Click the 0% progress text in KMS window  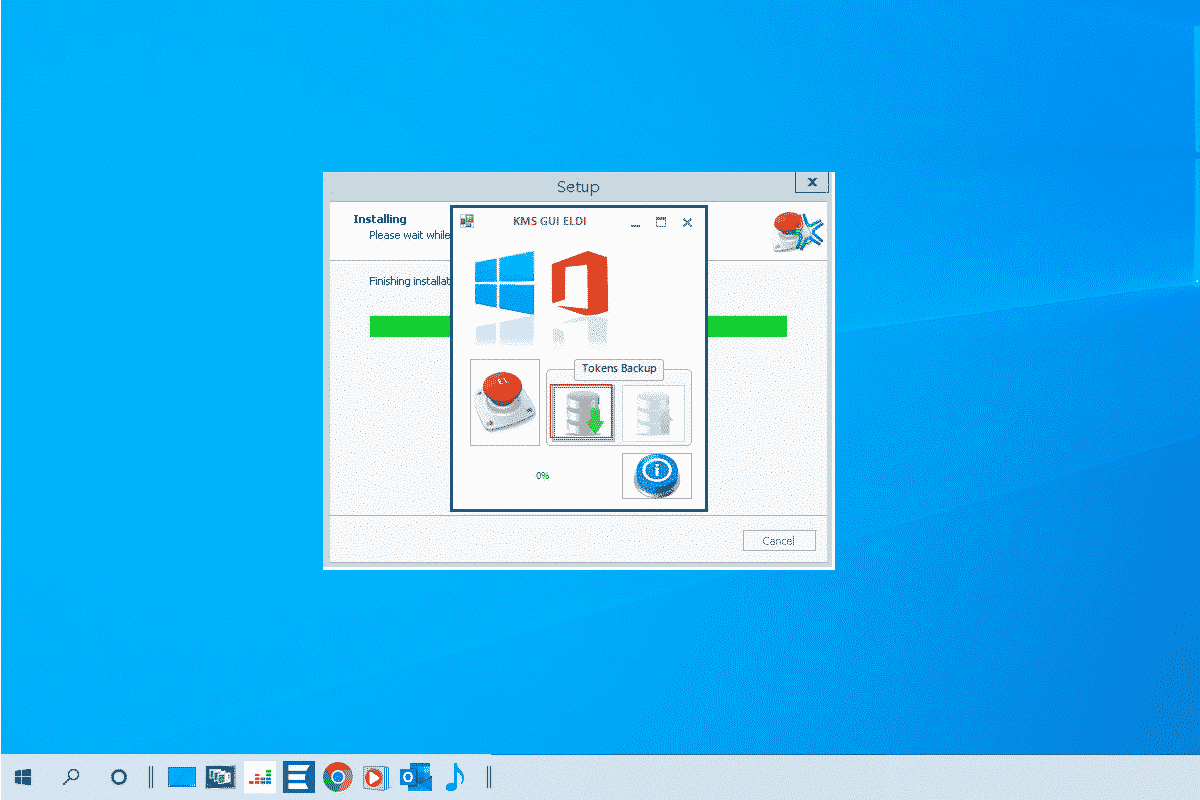point(542,476)
